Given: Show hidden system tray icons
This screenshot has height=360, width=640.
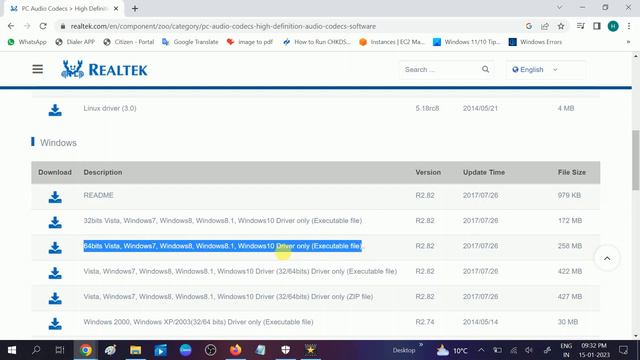Looking at the screenshot, I should click(481, 350).
